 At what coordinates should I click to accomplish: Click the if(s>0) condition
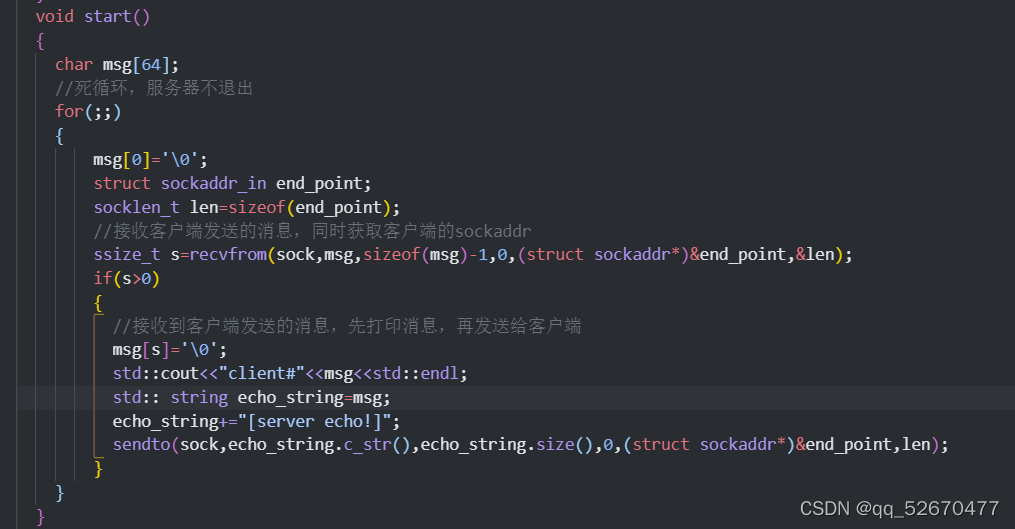(127, 278)
